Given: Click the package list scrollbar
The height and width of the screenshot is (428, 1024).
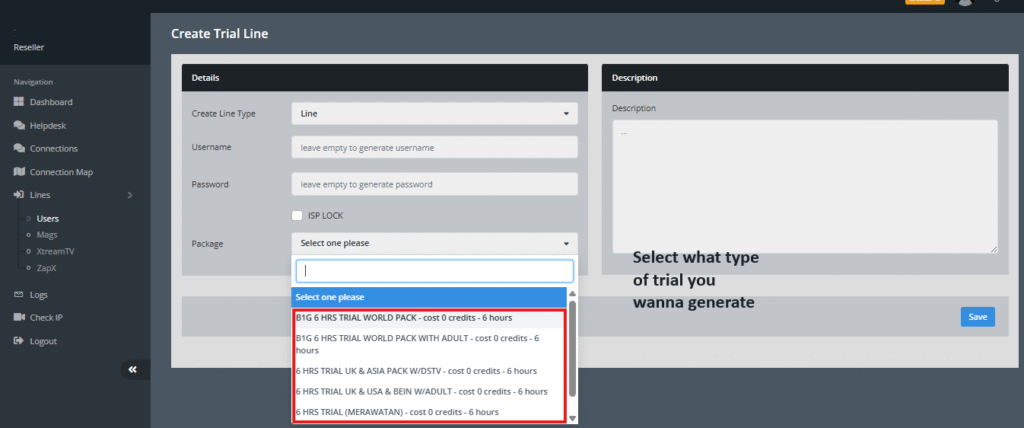Looking at the screenshot, I should click(x=572, y=350).
